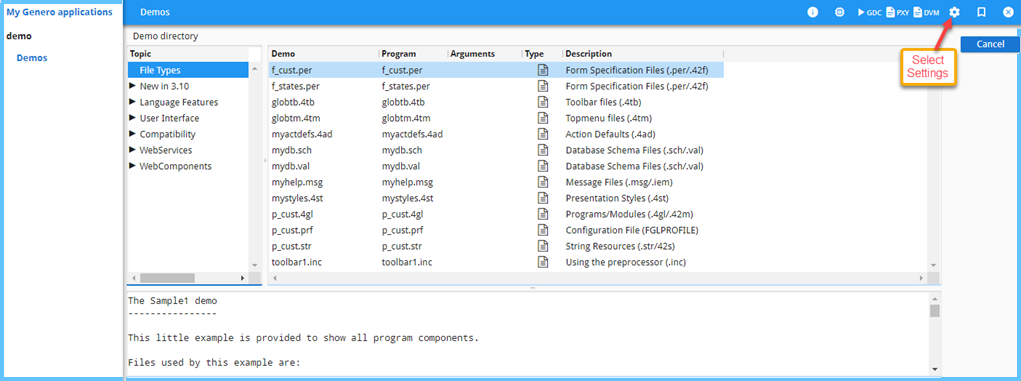This screenshot has height=381, width=1021.
Task: Click the bookmark icon in top bar
Action: (981, 12)
